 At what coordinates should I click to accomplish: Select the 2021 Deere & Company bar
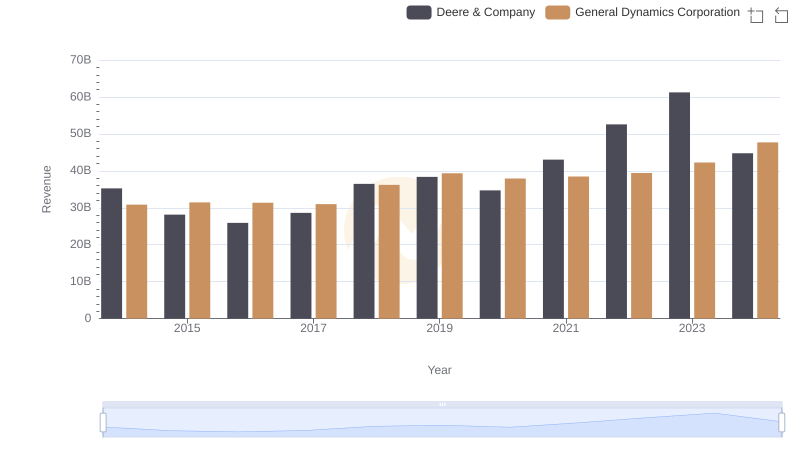click(553, 239)
